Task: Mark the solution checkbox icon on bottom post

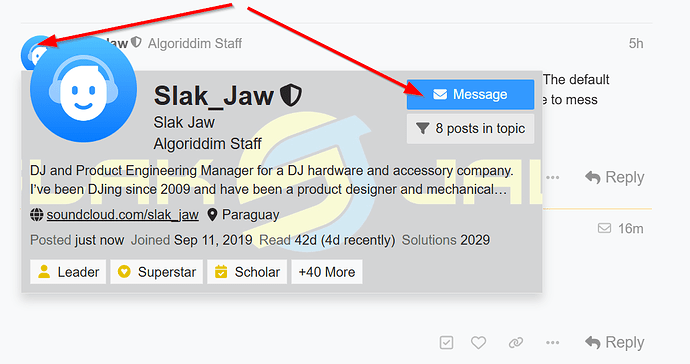Action: (446, 342)
